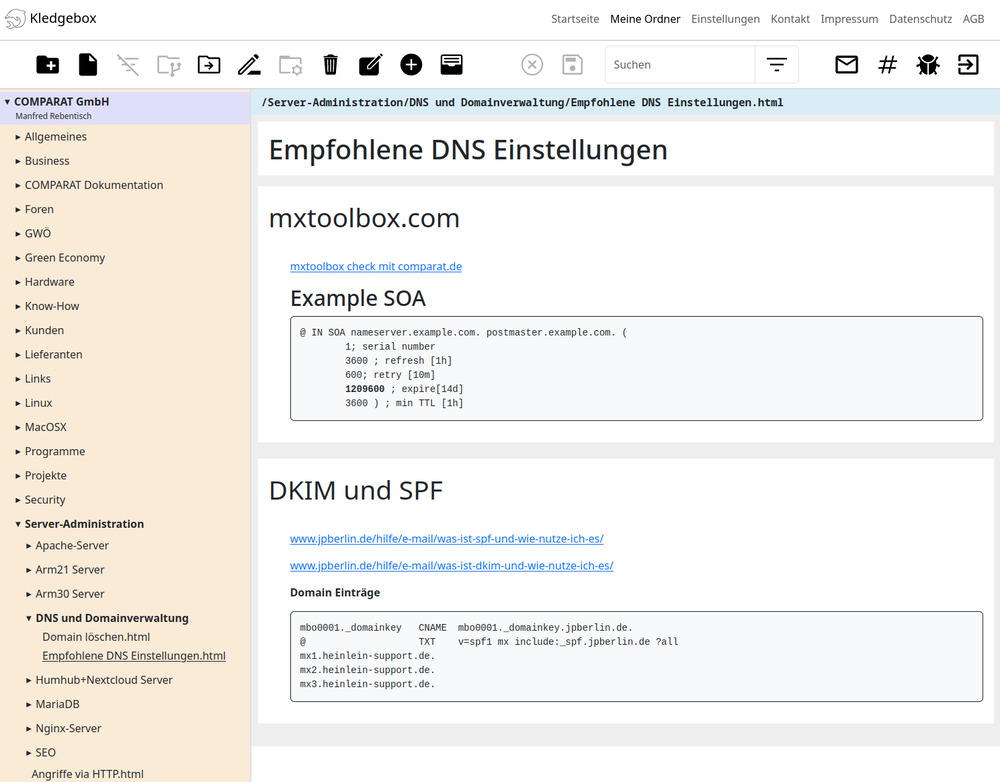This screenshot has width=1000, height=782.
Task: Click the black plus circle icon
Action: tap(411, 64)
